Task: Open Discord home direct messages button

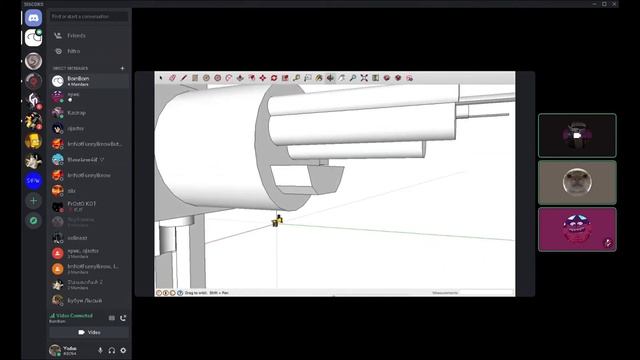Action: 33,18
